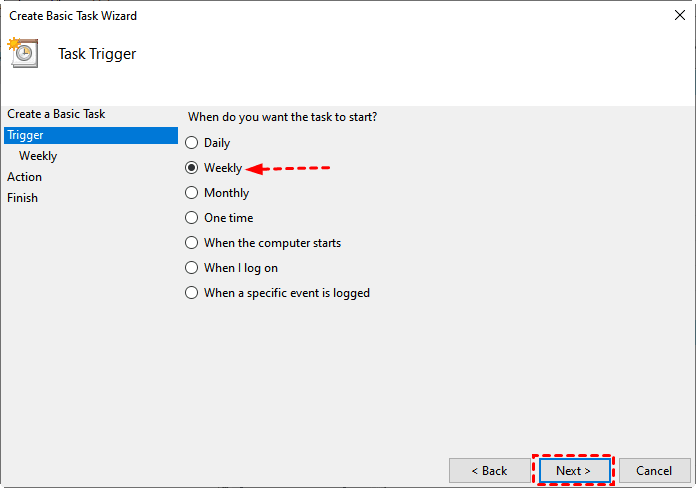This screenshot has width=696, height=488.
Task: Click the Task Trigger clock icon
Action: (x=22, y=52)
